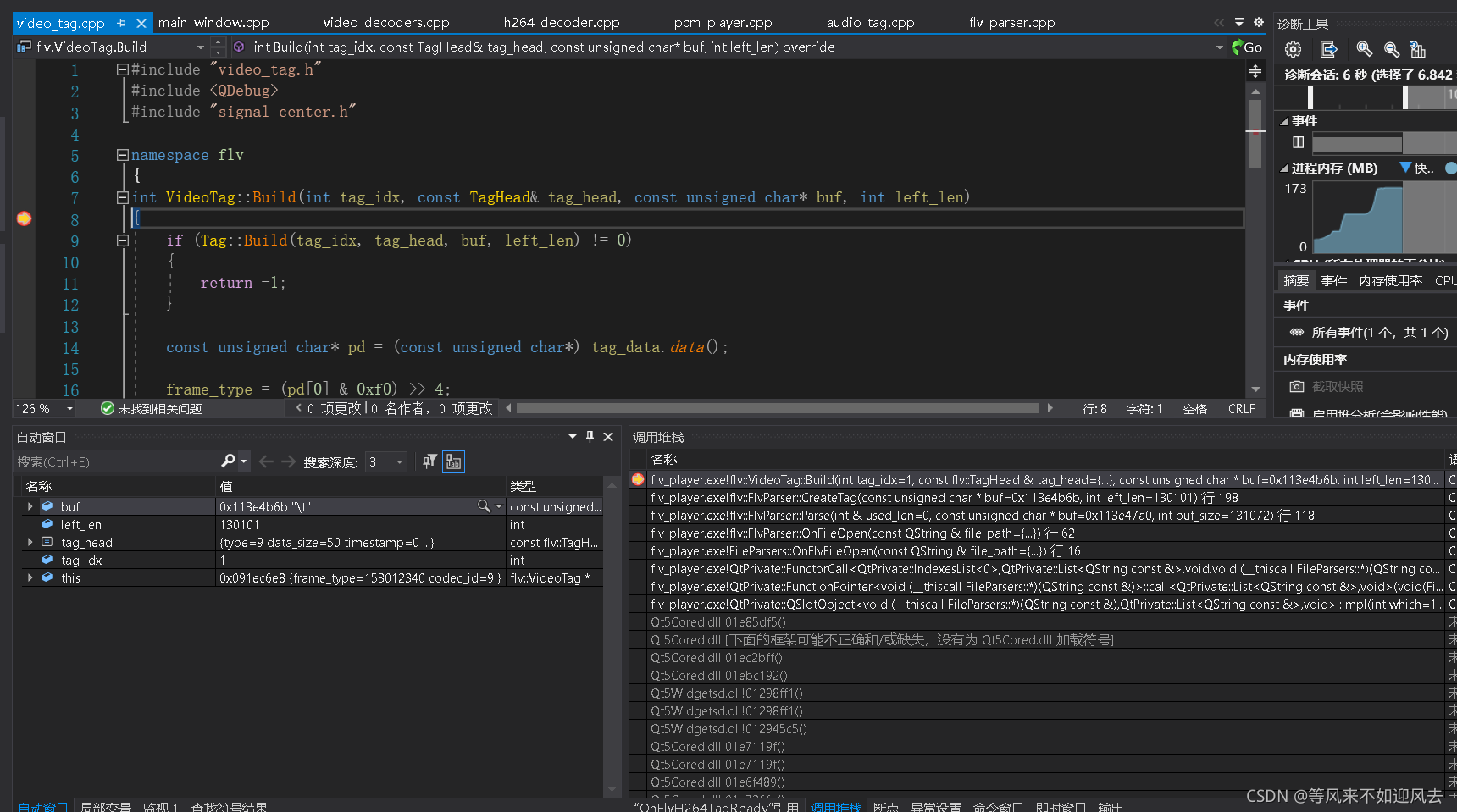
Task: Collapse the if block on line 9
Action: [x=122, y=240]
